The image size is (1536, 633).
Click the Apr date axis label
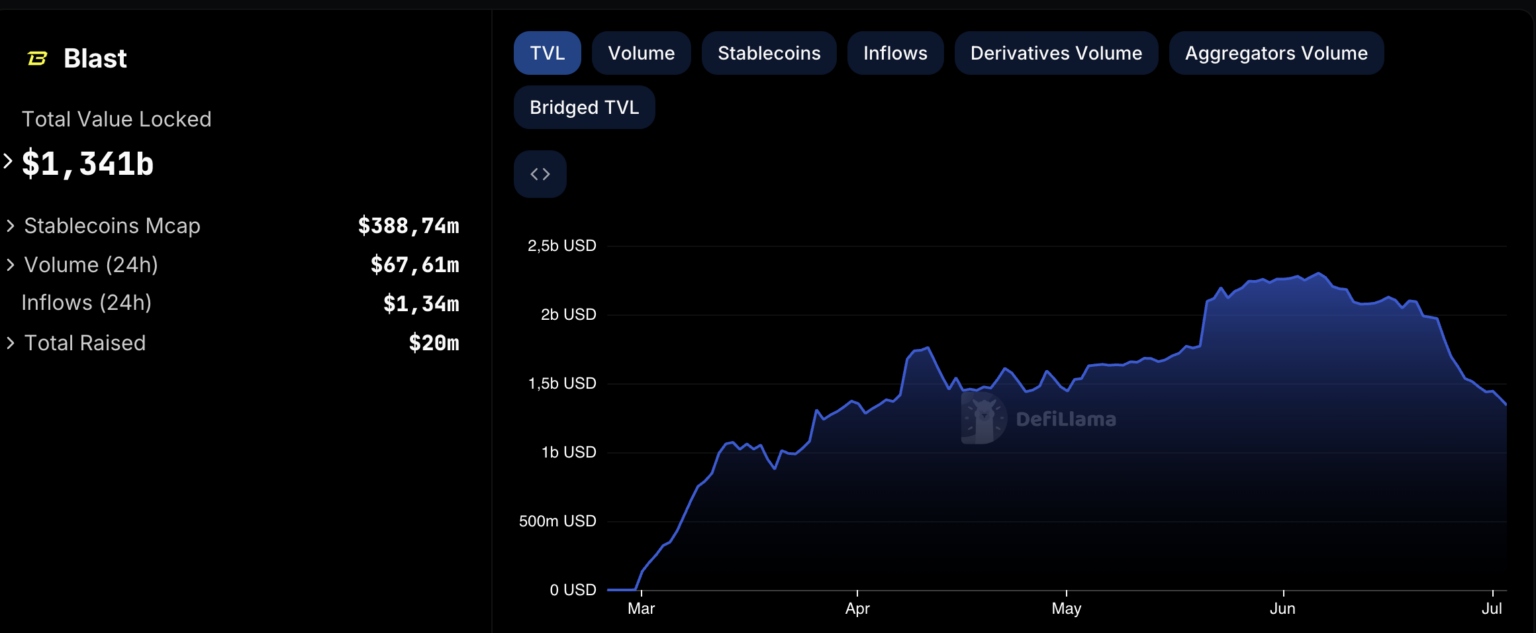click(x=857, y=608)
